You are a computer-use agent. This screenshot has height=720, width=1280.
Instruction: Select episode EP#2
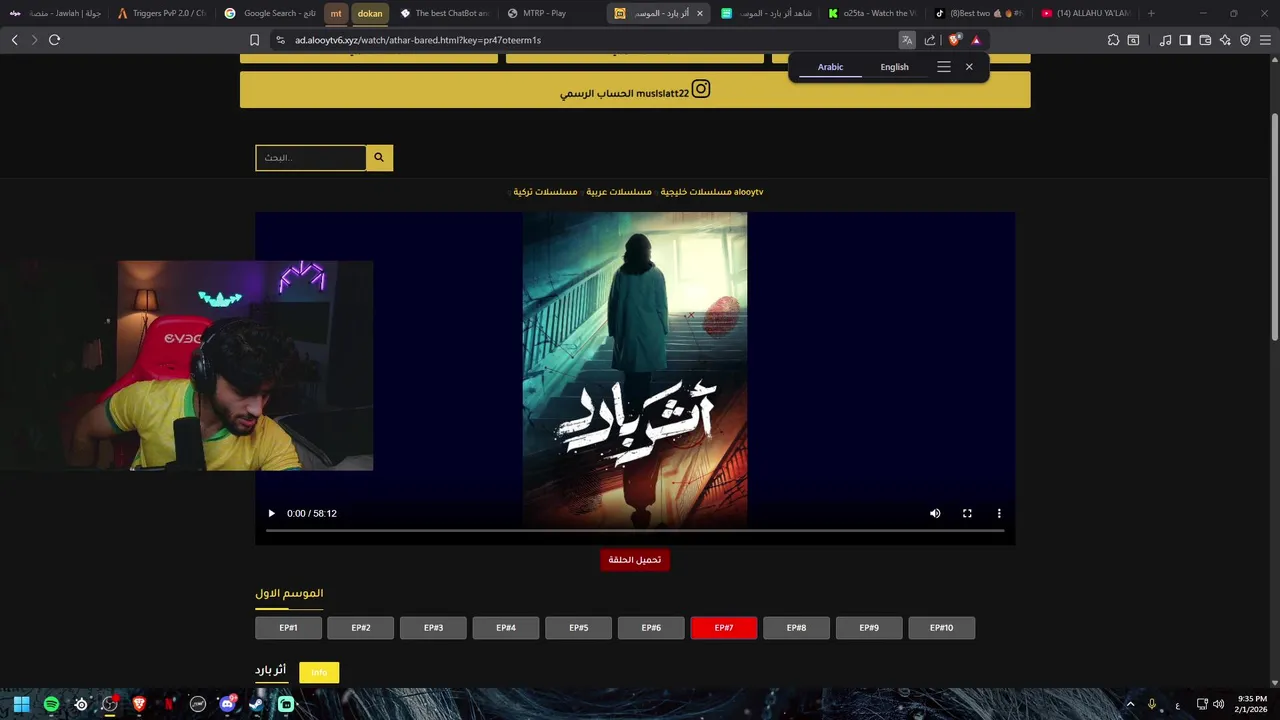pos(361,628)
